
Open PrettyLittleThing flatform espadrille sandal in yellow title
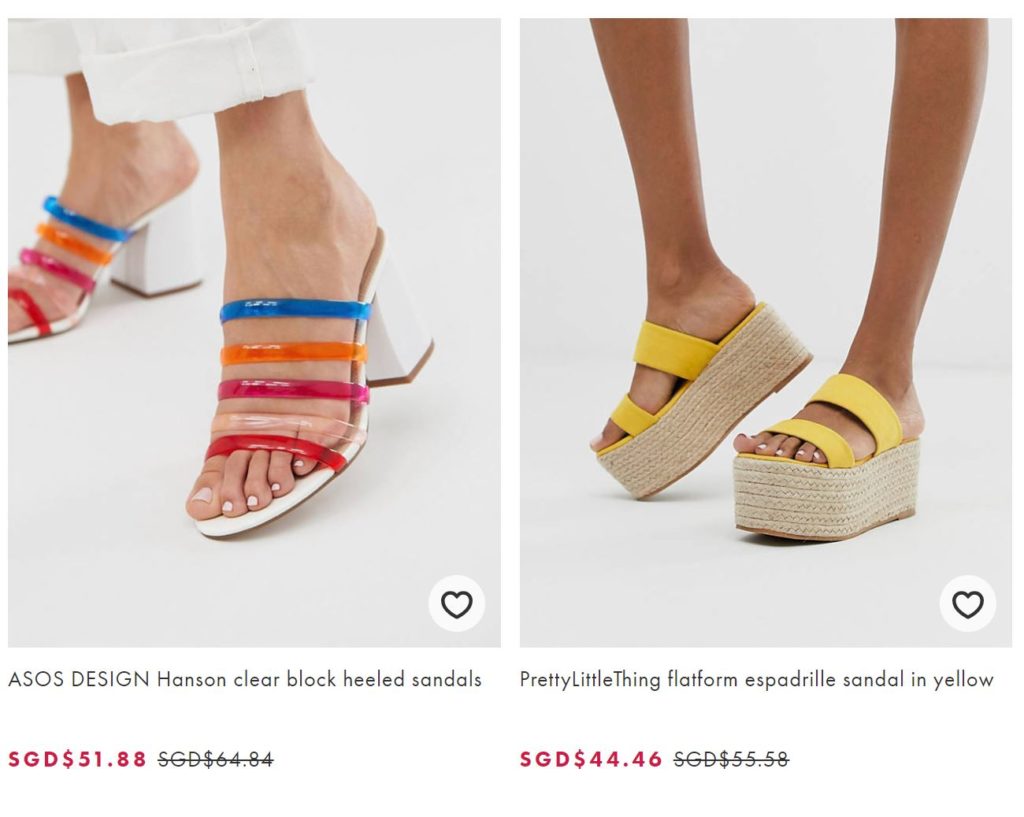tap(756, 680)
